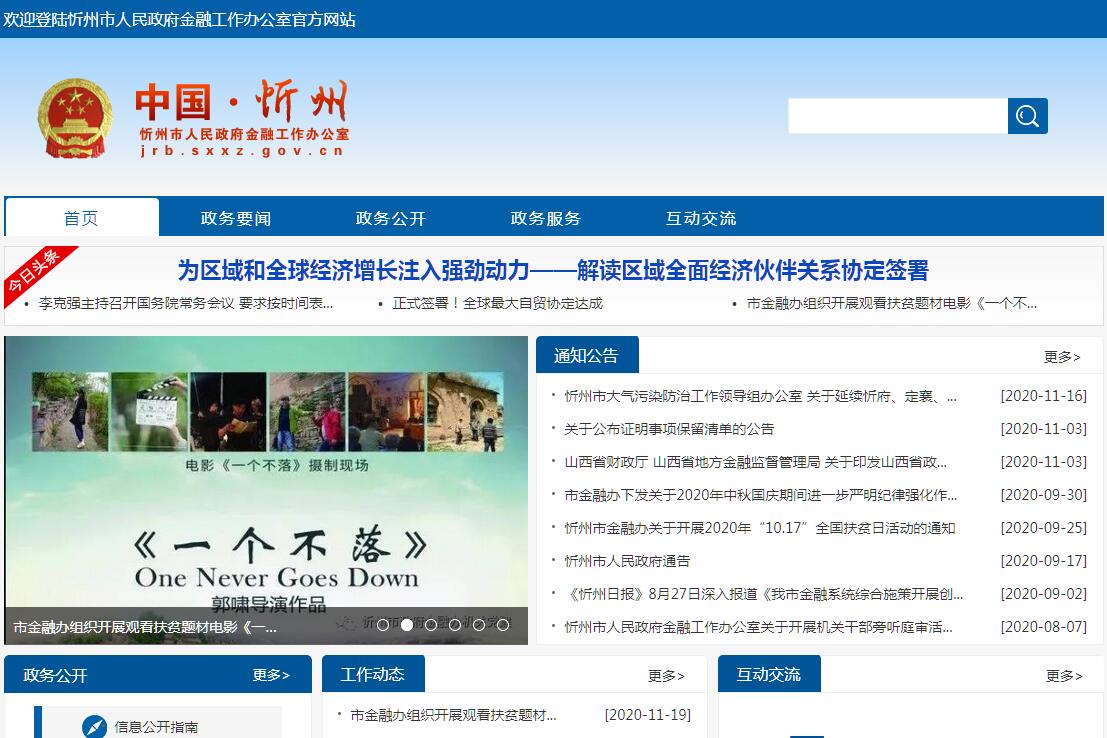The image size is (1107, 738).
Task: Click the magnifier search icon button
Action: pyautogui.click(x=1027, y=116)
